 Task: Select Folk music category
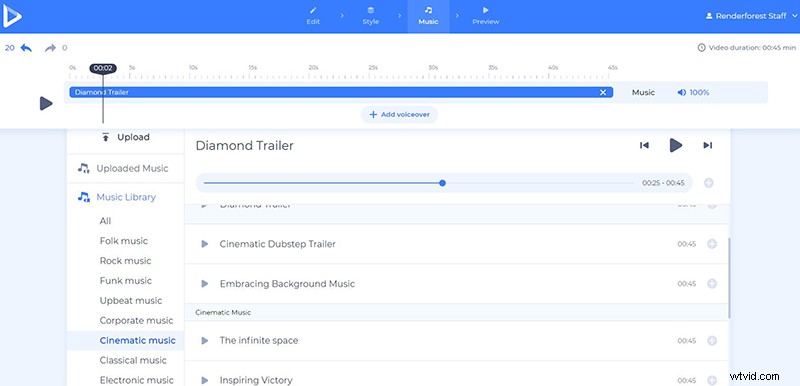click(x=123, y=241)
